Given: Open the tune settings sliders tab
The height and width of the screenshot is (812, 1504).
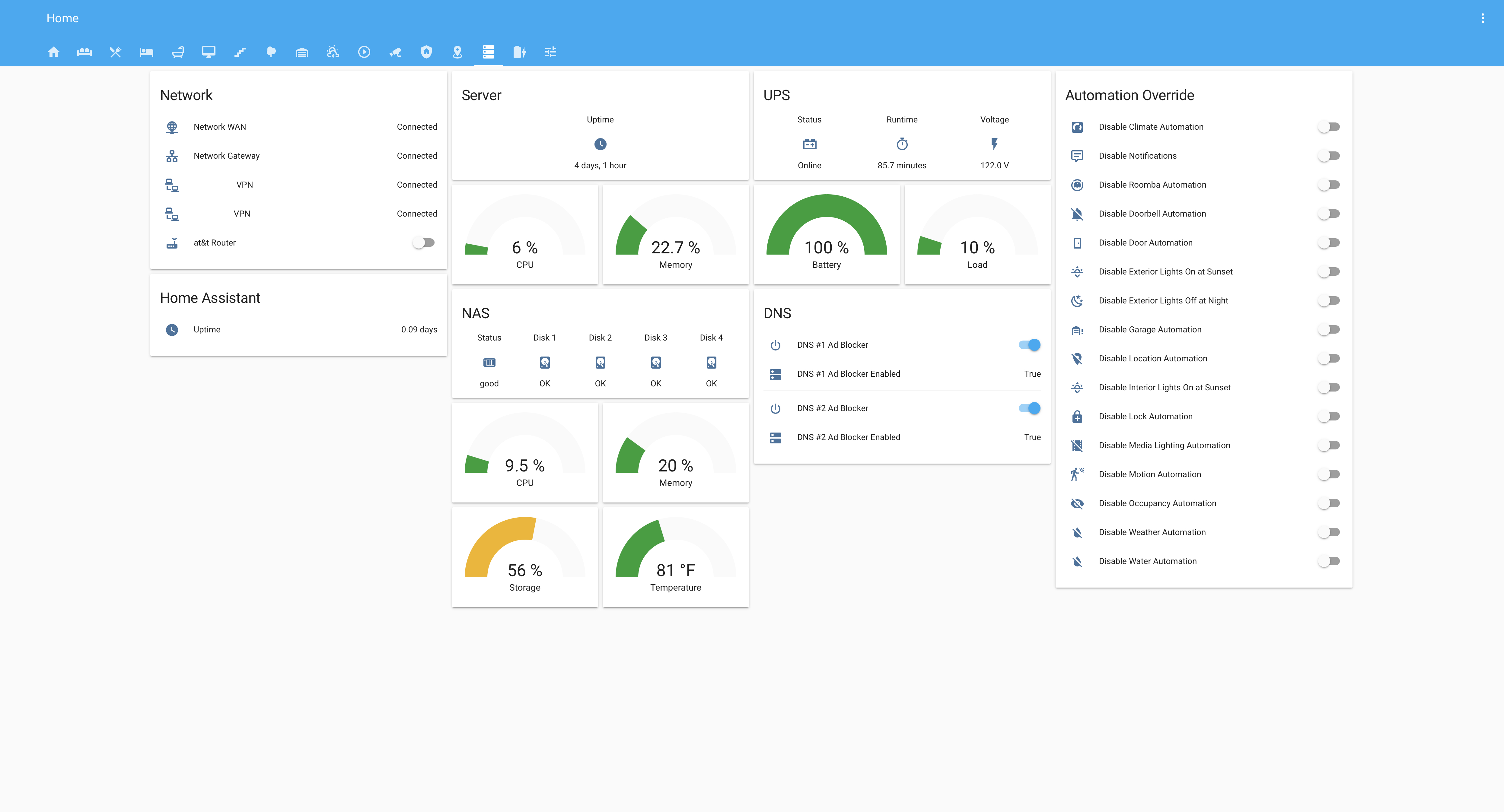Looking at the screenshot, I should (x=550, y=52).
